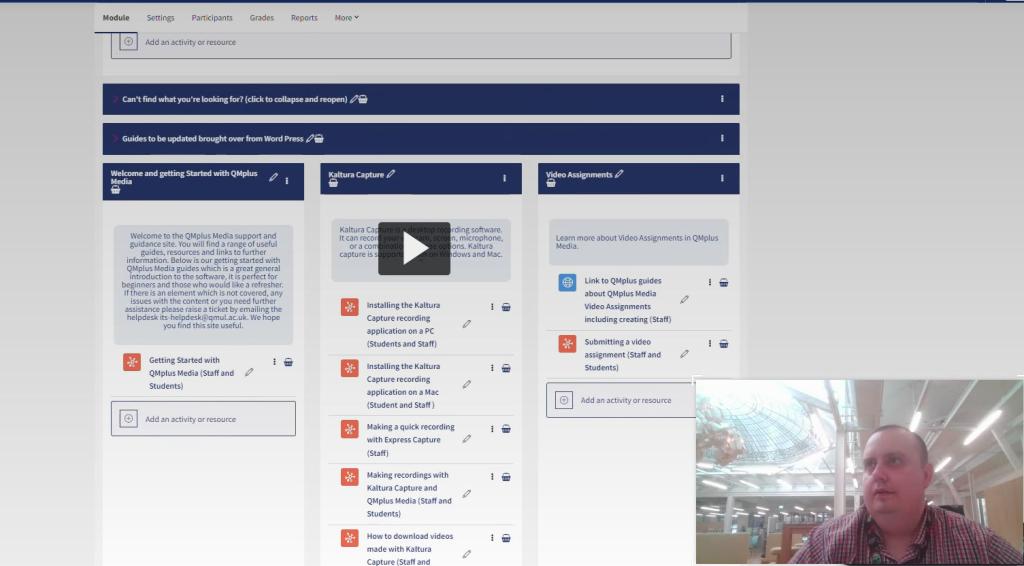
Task: Open 'Getting Started with QMplus Media' activity
Action: [x=191, y=373]
